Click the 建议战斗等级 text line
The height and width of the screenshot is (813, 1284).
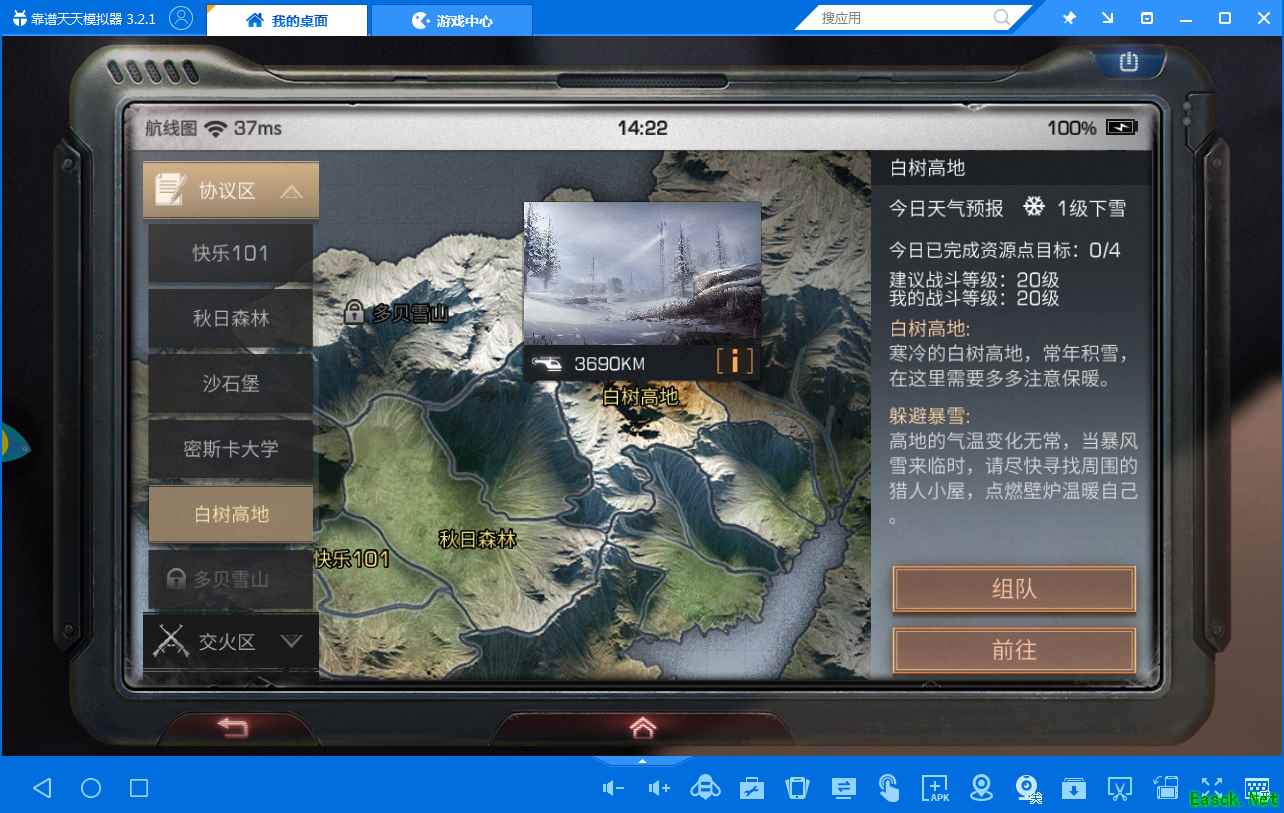click(974, 280)
